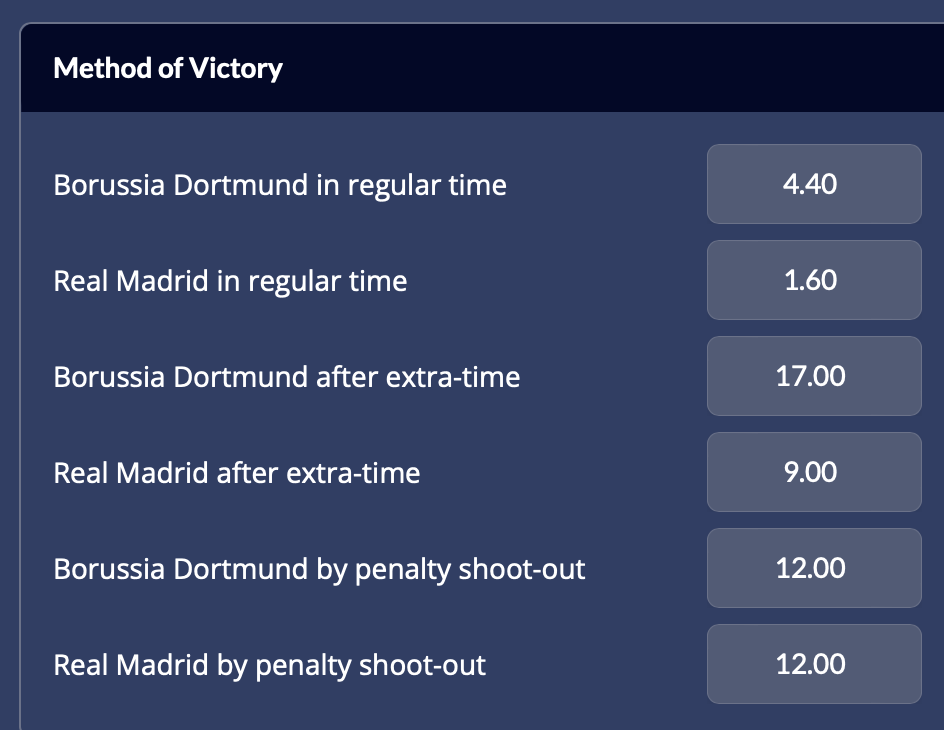The image size is (944, 730).
Task: Choose the lowest-priced odds button in the list
Action: (813, 280)
